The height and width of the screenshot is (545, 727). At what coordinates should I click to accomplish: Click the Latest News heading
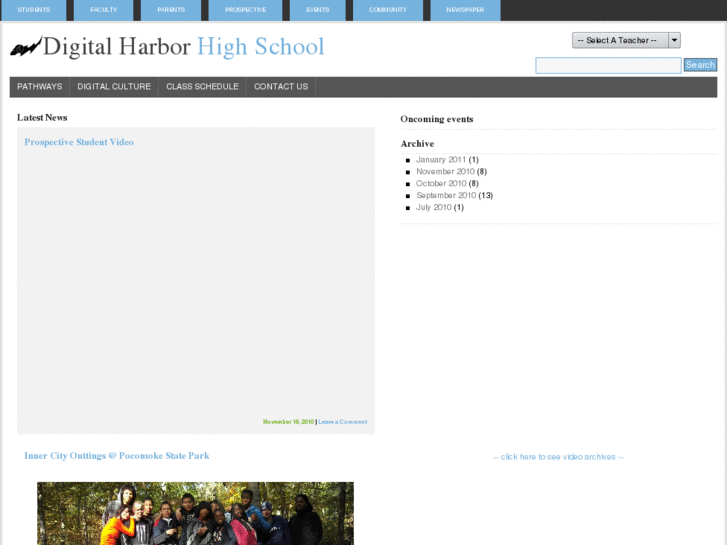(42, 118)
